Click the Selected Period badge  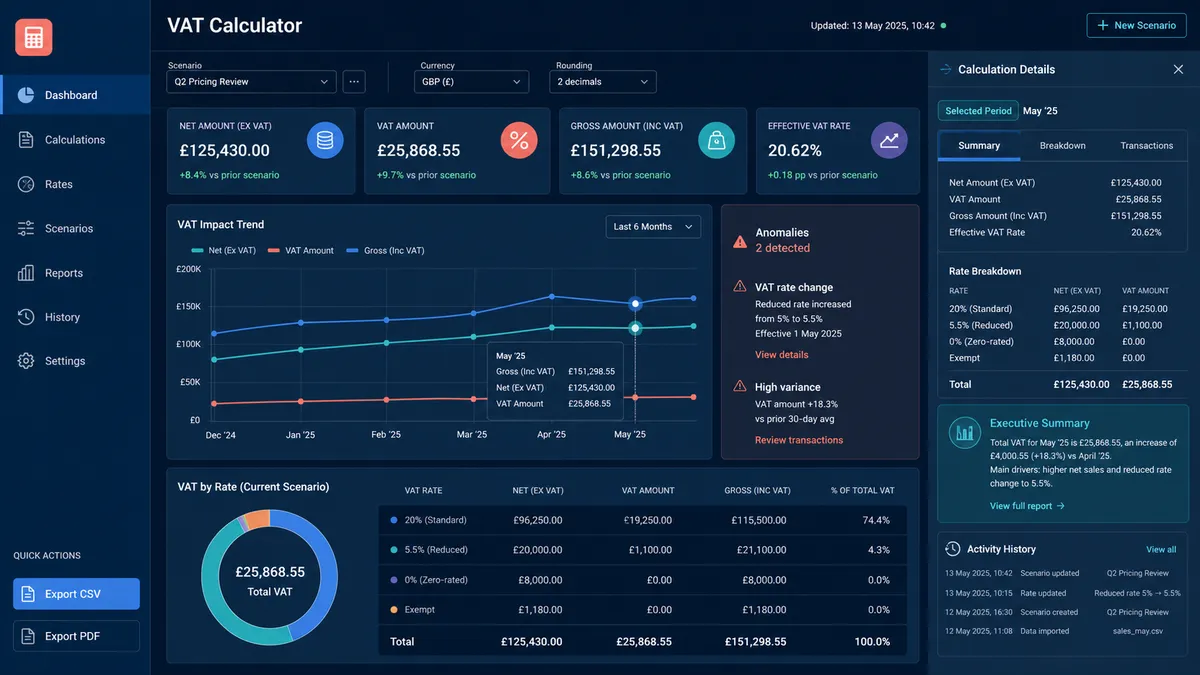[978, 111]
